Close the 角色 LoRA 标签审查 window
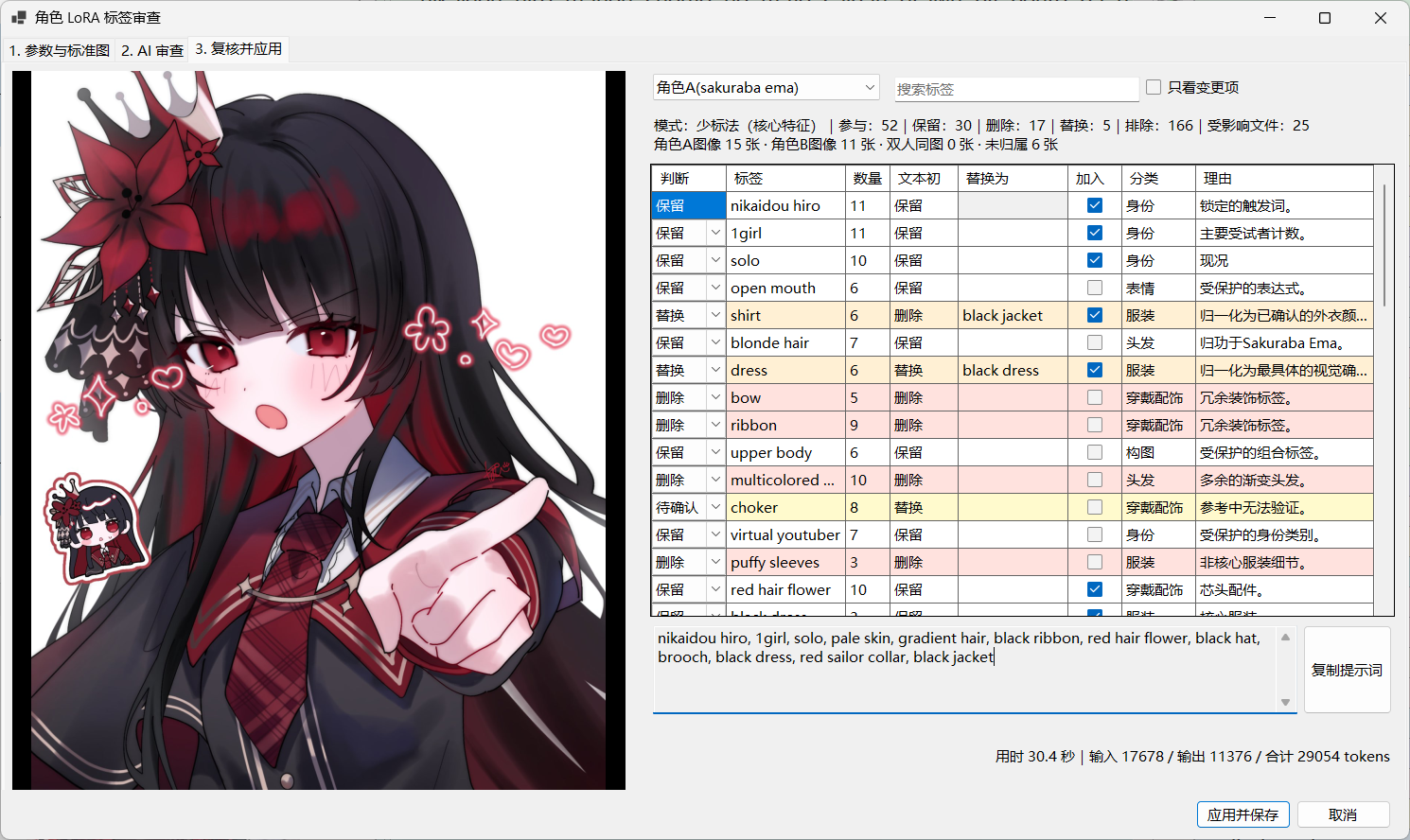This screenshot has height=840, width=1410. 1381,18
